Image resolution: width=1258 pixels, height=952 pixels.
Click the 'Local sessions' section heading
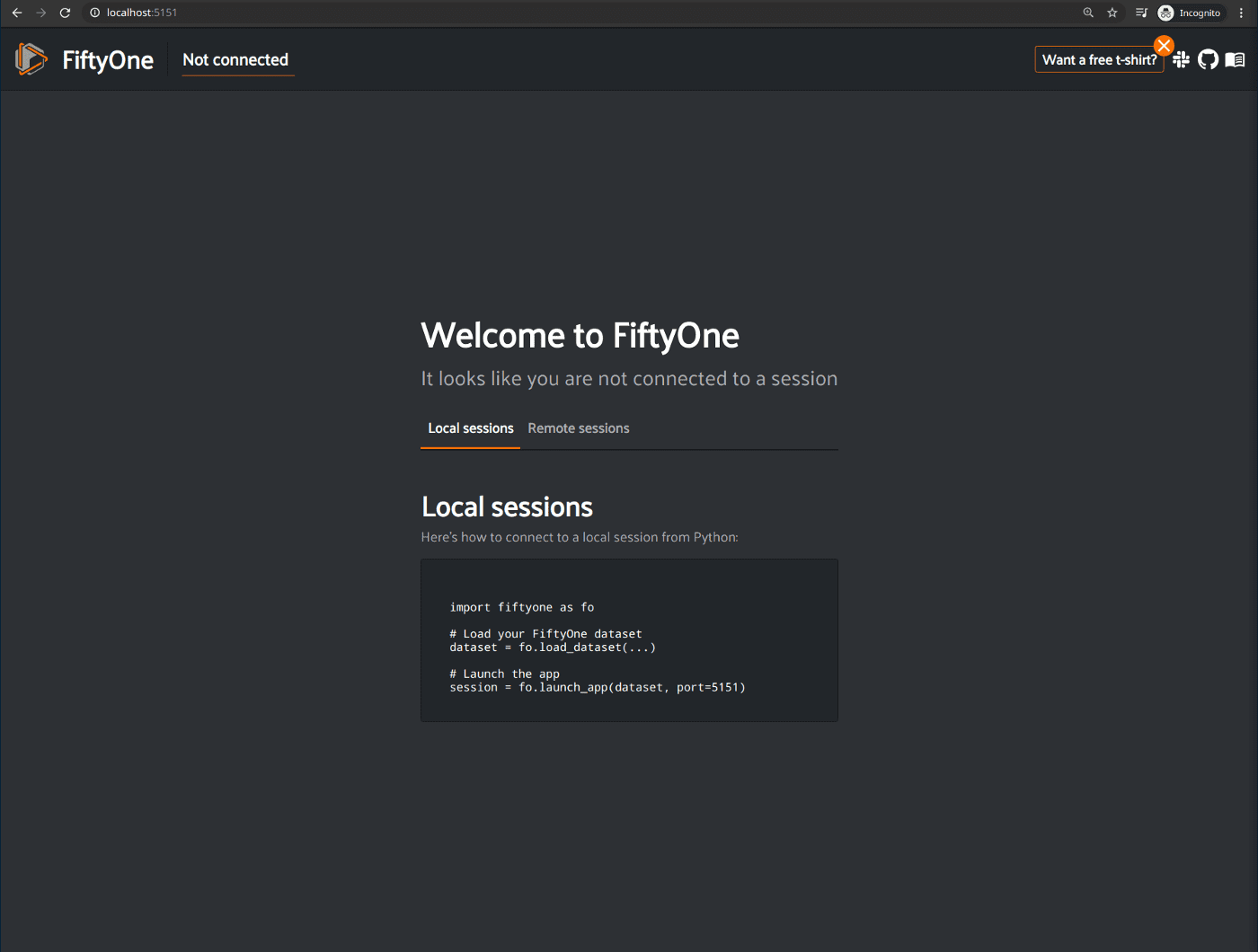[x=508, y=507]
